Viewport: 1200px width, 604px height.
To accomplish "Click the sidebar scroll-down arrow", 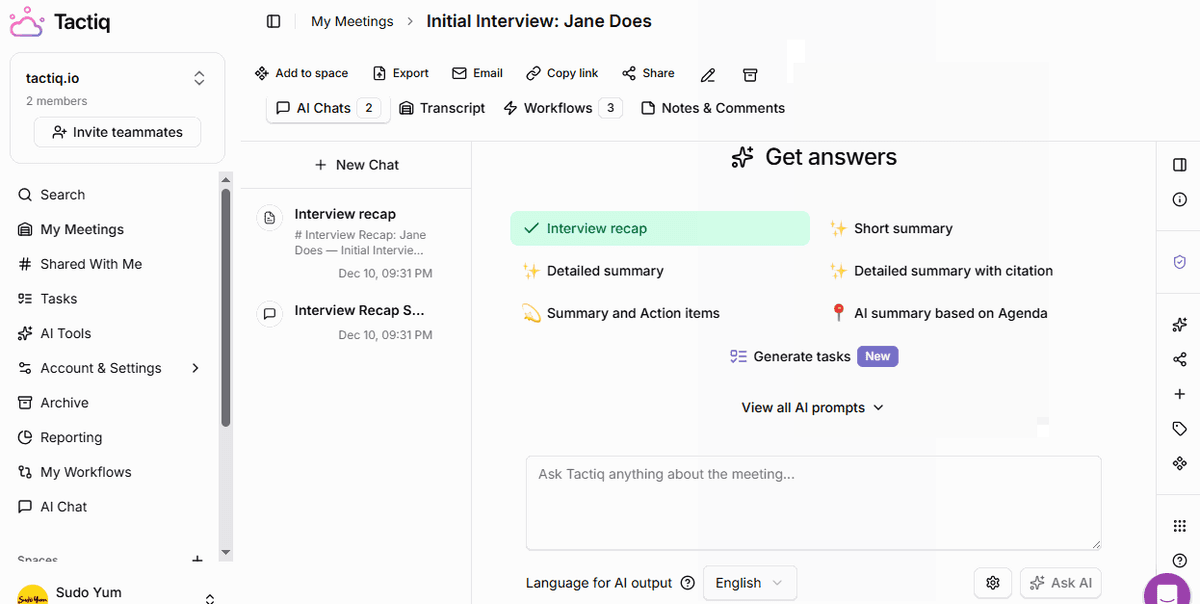I will pyautogui.click(x=225, y=552).
